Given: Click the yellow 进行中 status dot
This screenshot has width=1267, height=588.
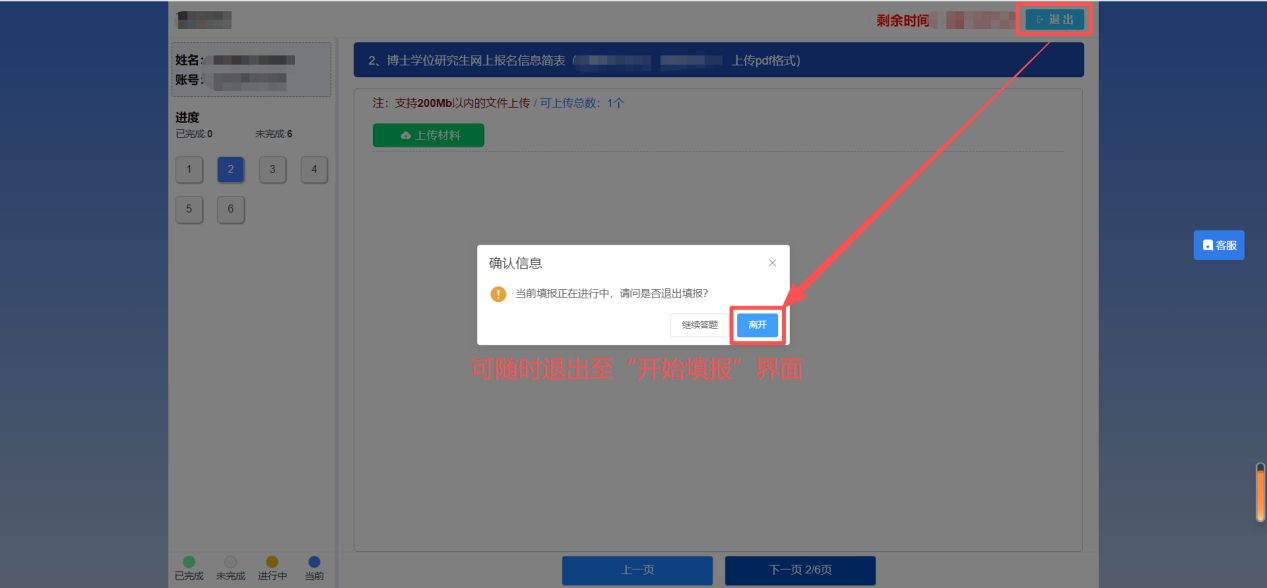Looking at the screenshot, I should pyautogui.click(x=270, y=563).
